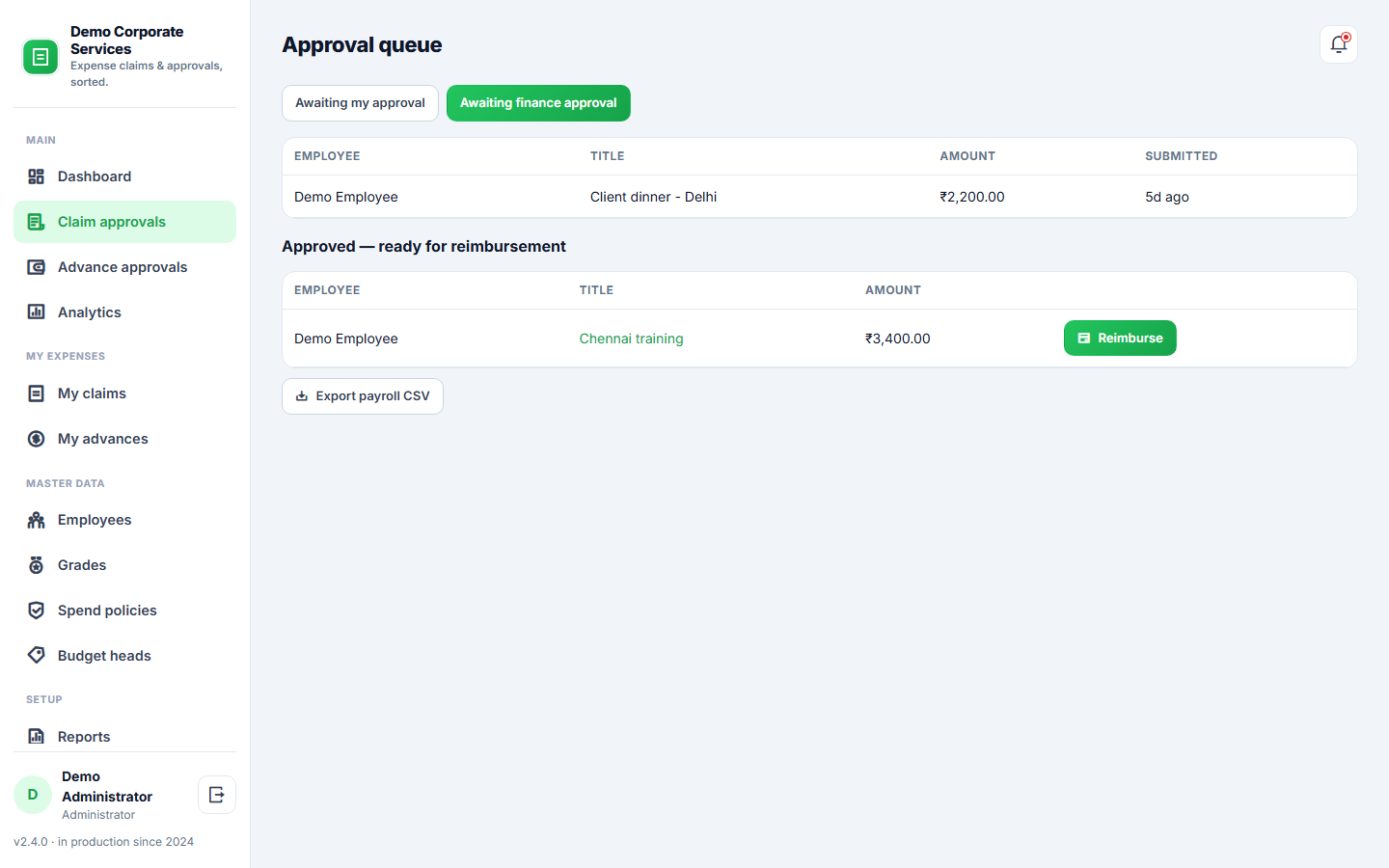Click Demo Employee in Client dinner row
Image resolution: width=1389 pixels, height=868 pixels.
pyautogui.click(x=346, y=197)
